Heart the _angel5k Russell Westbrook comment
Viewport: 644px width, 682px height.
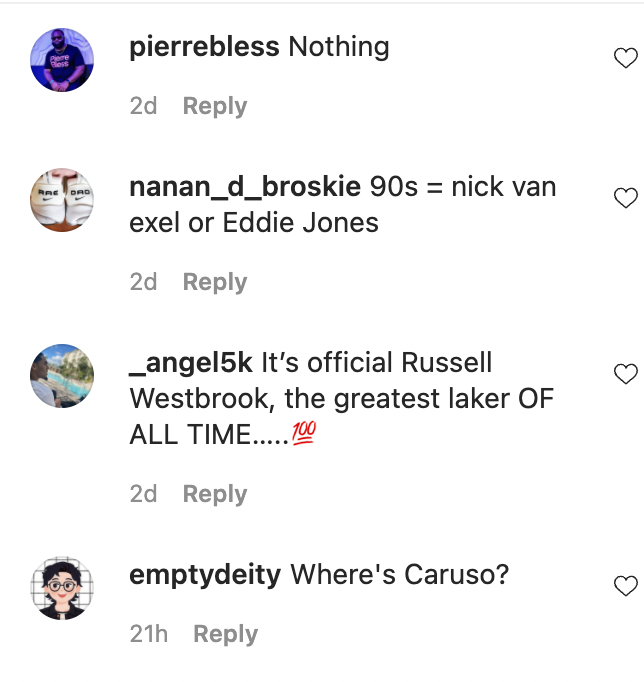coord(625,375)
